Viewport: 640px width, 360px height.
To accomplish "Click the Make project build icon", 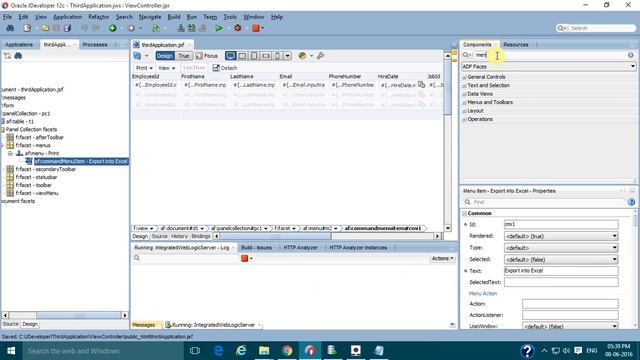I will (x=181, y=28).
